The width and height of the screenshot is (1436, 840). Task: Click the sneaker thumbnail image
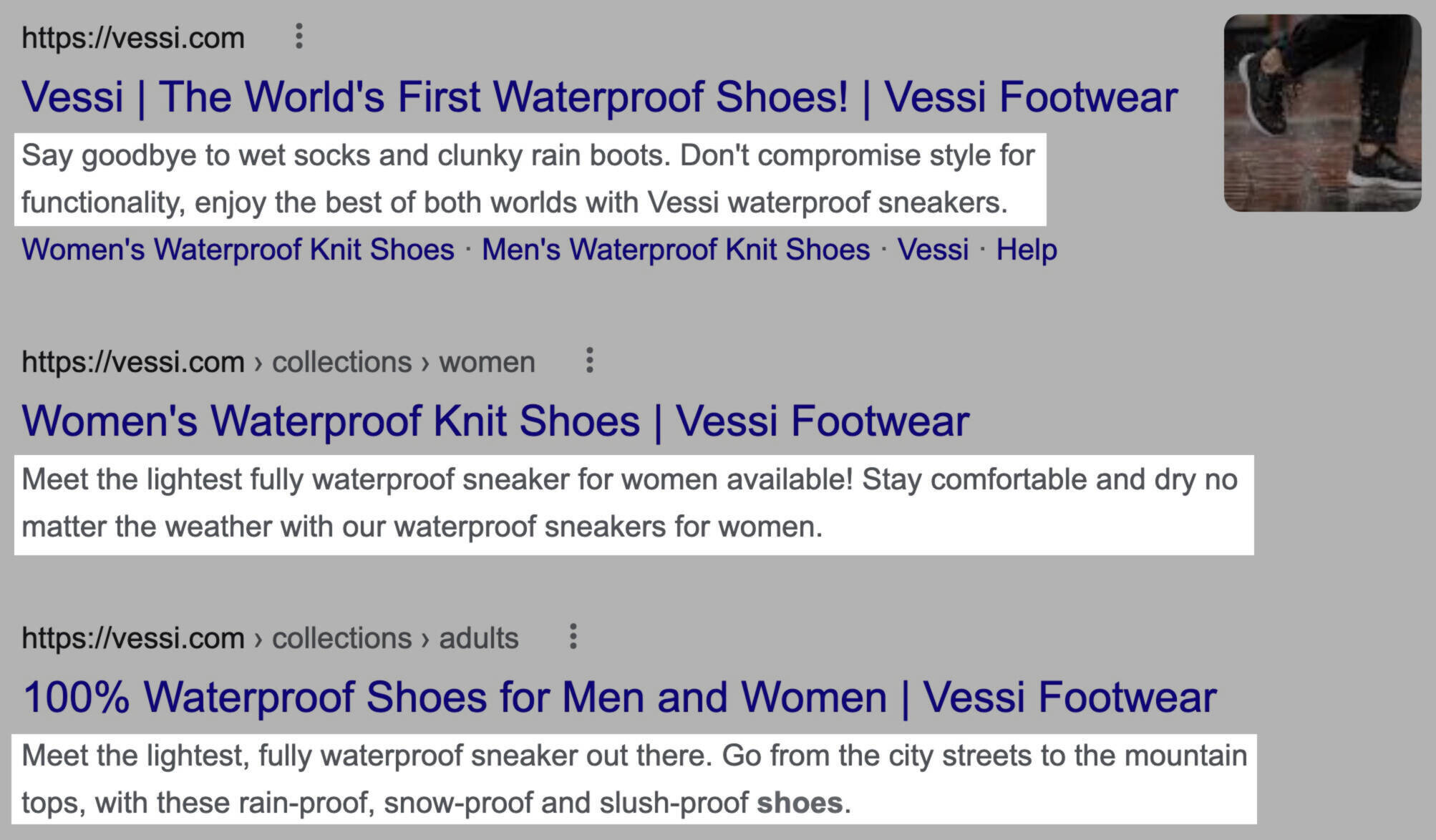point(1322,113)
